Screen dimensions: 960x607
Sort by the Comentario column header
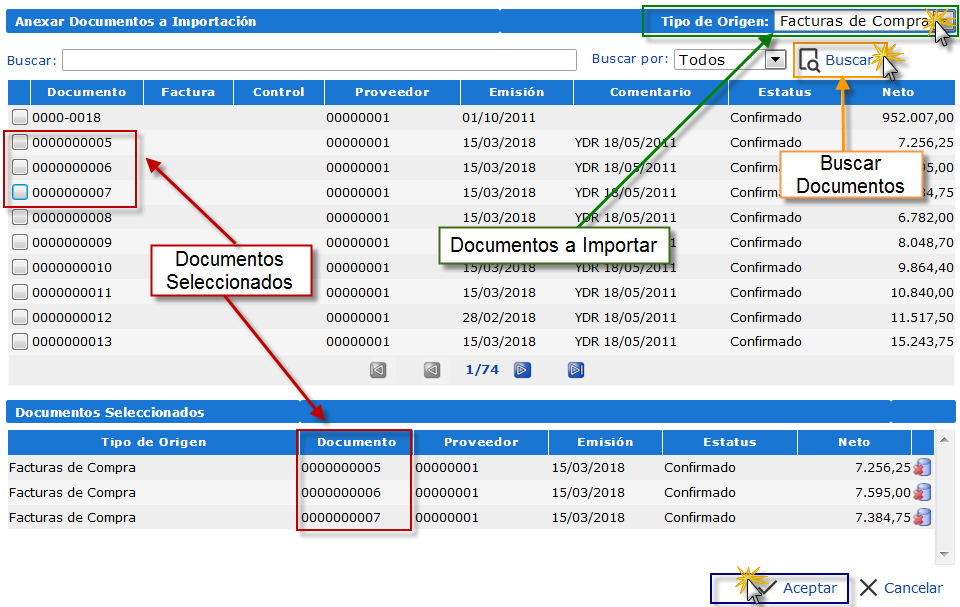click(x=650, y=92)
